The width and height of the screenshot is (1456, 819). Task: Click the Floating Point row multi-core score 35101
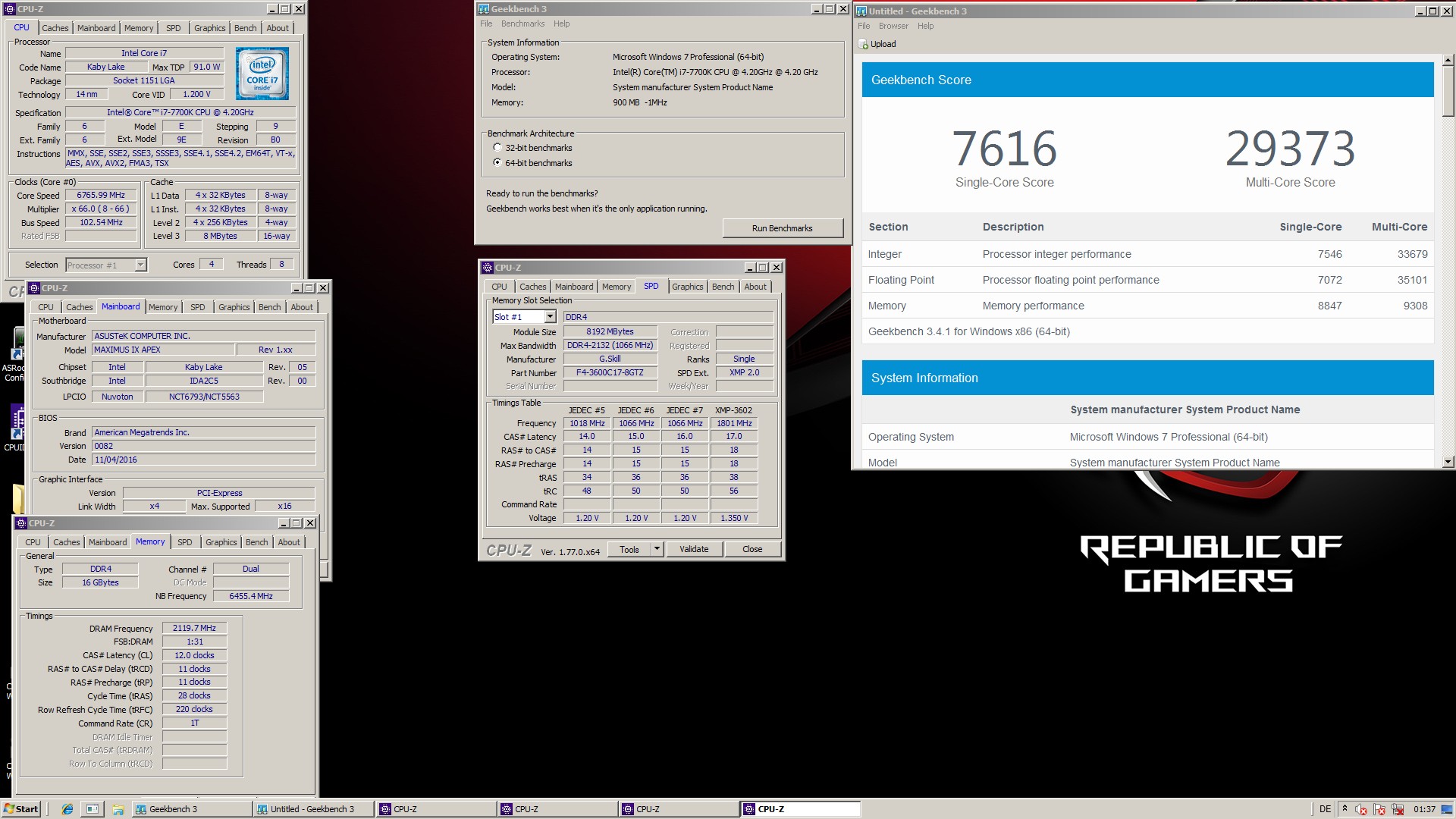tap(1412, 280)
